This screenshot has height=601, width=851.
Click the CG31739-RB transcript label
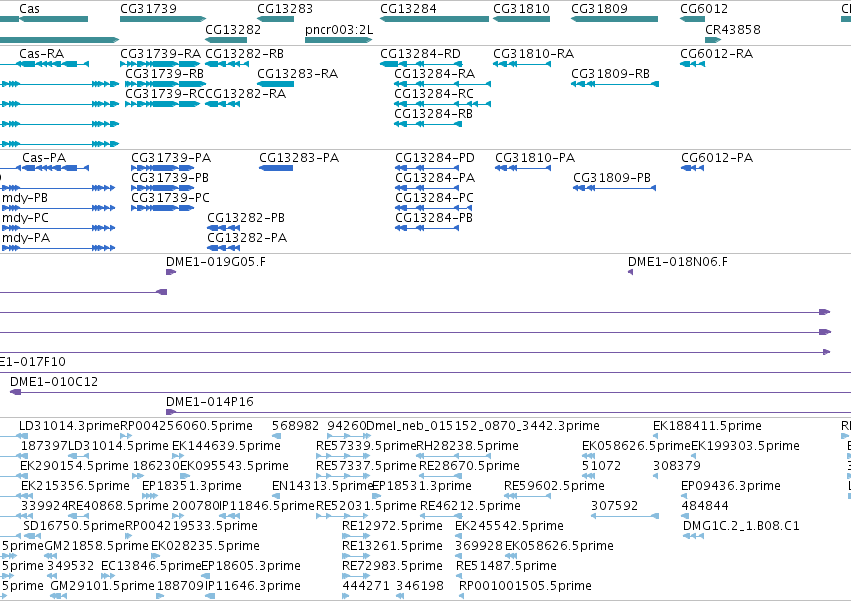[164, 74]
